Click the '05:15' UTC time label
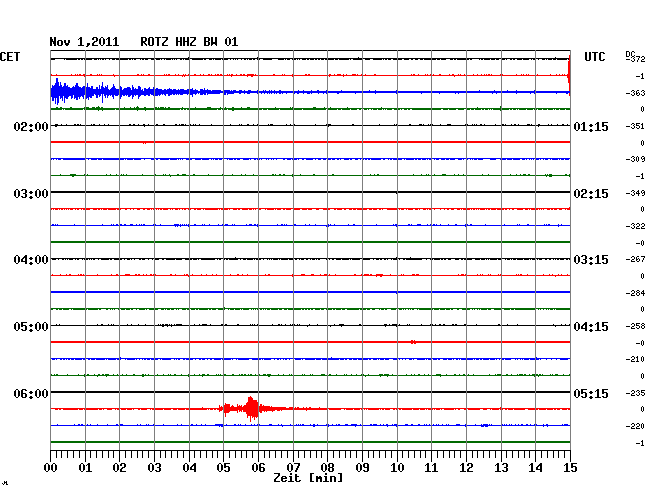Image resolution: width=650 pixels, height=494 pixels. 591,393
